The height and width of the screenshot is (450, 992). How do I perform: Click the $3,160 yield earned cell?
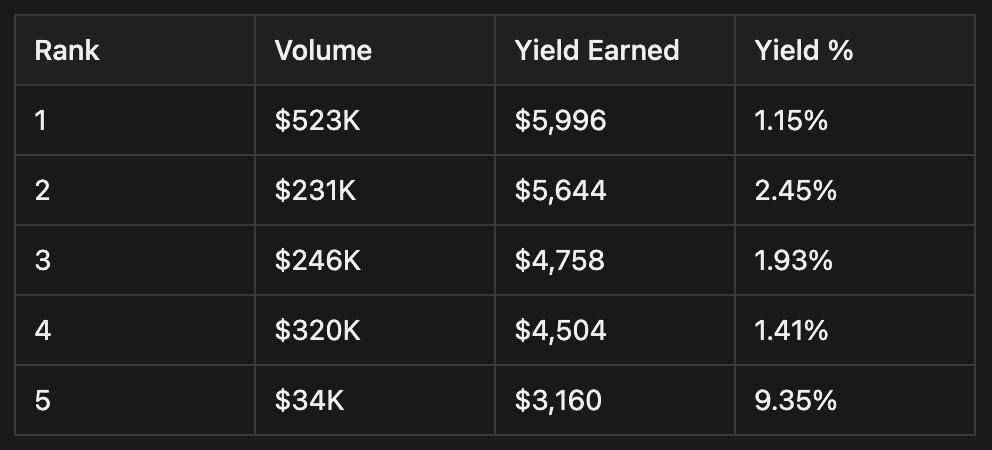[x=558, y=401]
